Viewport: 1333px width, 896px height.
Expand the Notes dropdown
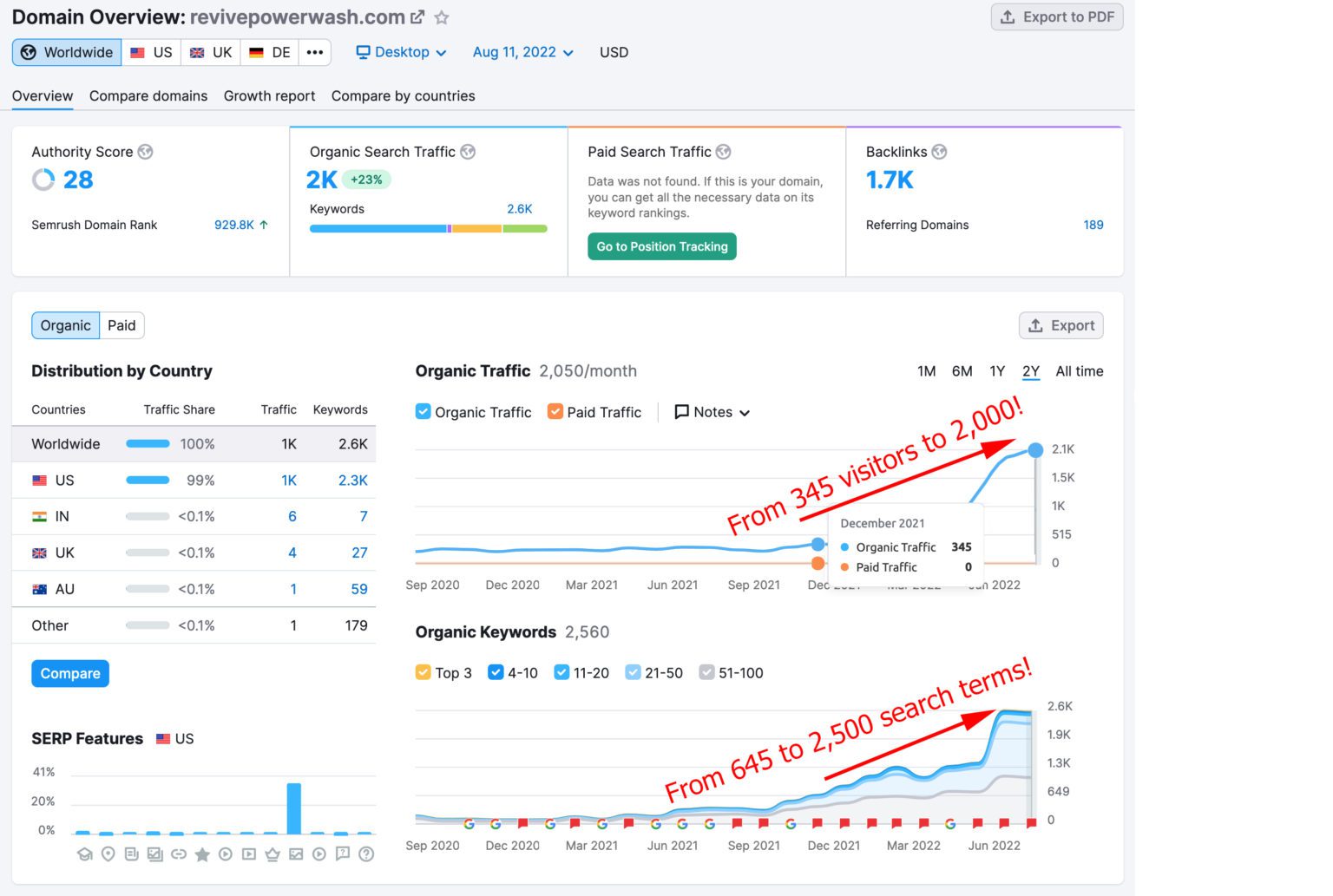[x=712, y=412]
